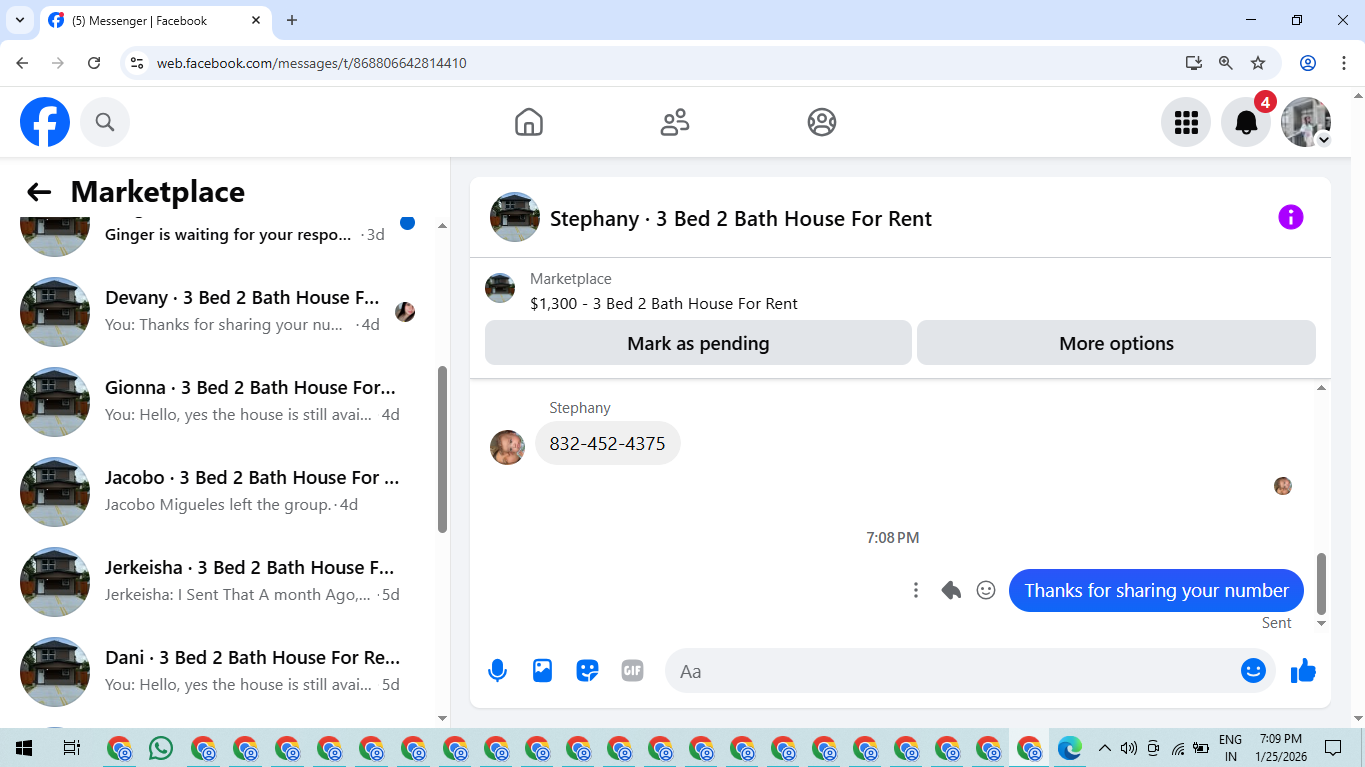Click Stephany's avatar beside the phone number
Viewport: 1365px width, 767px height.
pos(507,447)
